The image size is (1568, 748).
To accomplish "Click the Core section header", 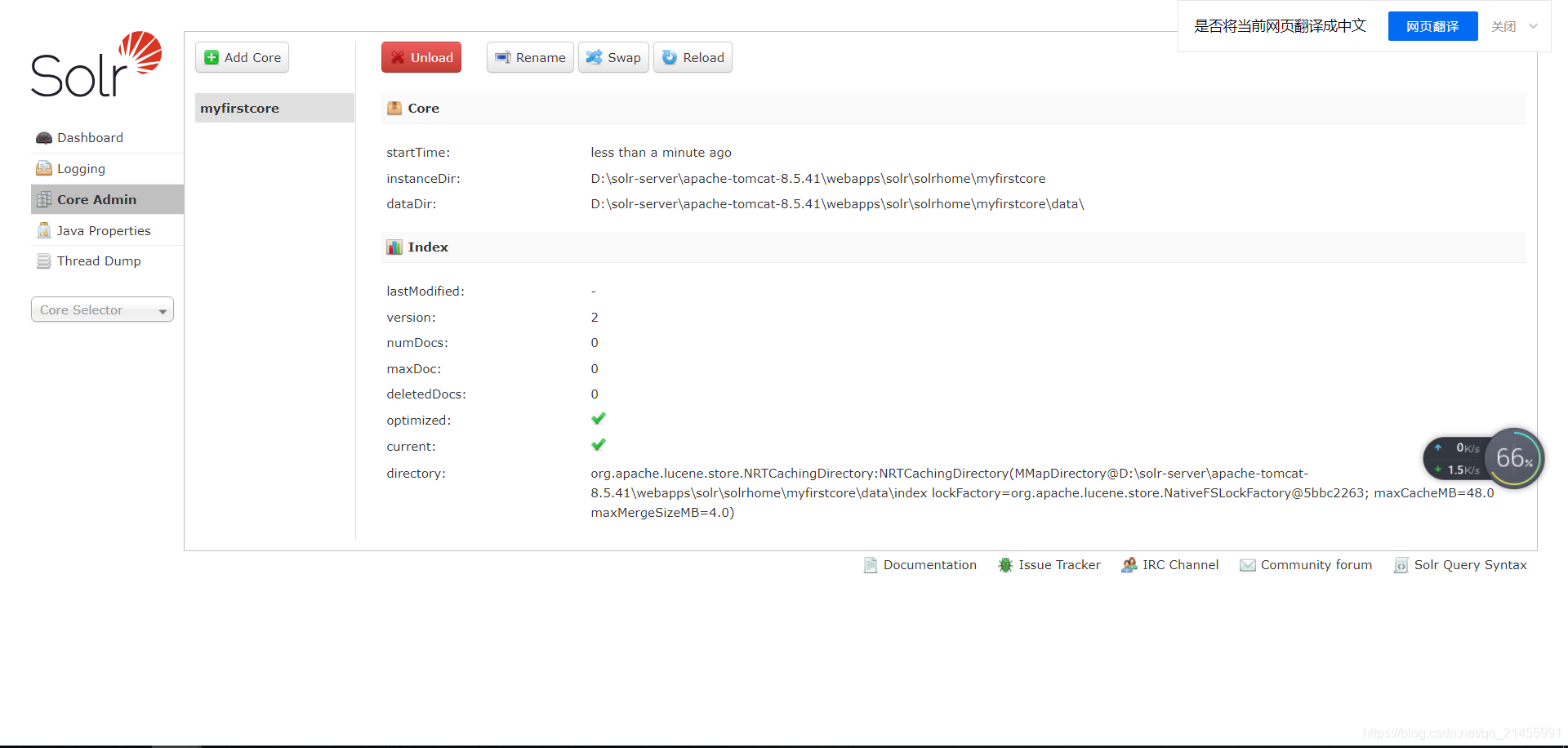I will click(953, 108).
